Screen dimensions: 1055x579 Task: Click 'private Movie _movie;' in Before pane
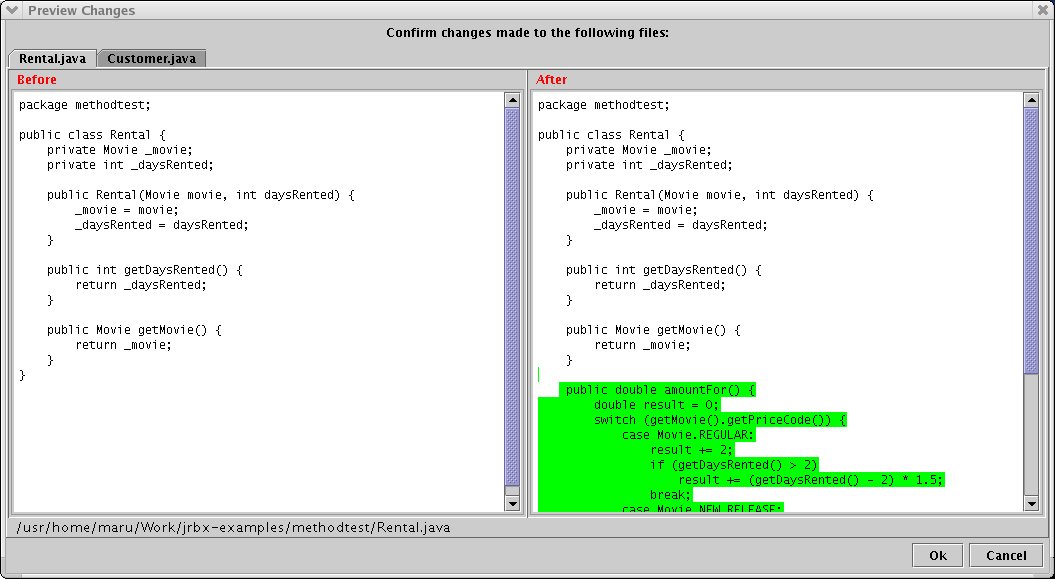[120, 150]
